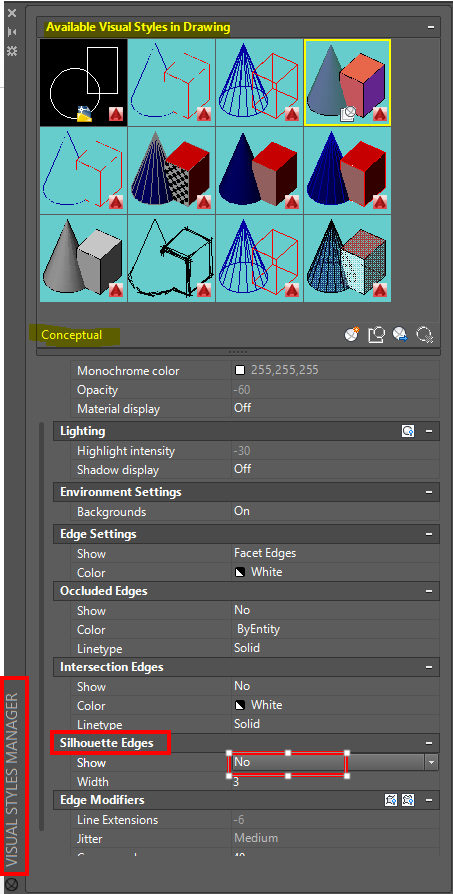Click Opacity value -60
The height and width of the screenshot is (894, 453).
pos(242,390)
